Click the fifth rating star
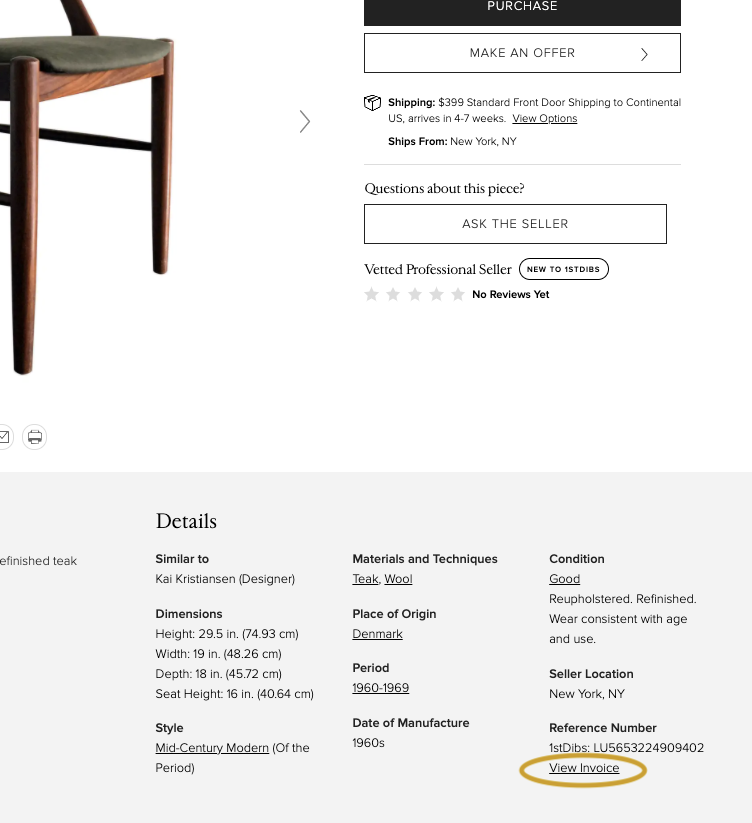The image size is (752, 823). tap(458, 294)
